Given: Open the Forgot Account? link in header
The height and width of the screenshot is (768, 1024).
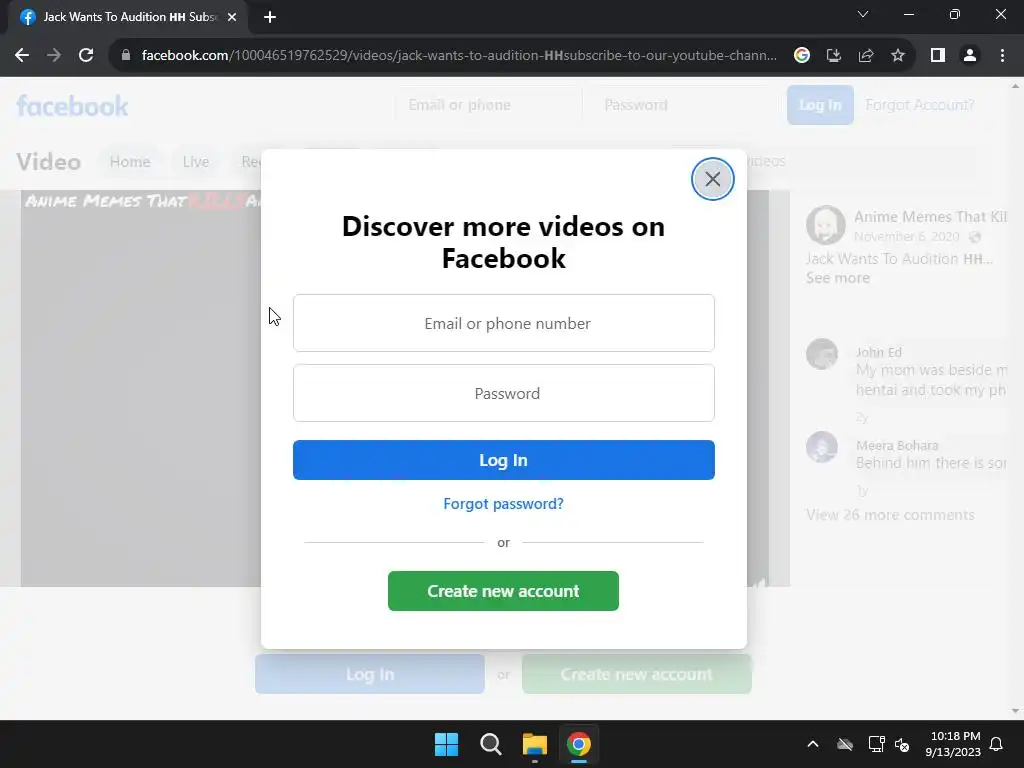Looking at the screenshot, I should tap(920, 105).
